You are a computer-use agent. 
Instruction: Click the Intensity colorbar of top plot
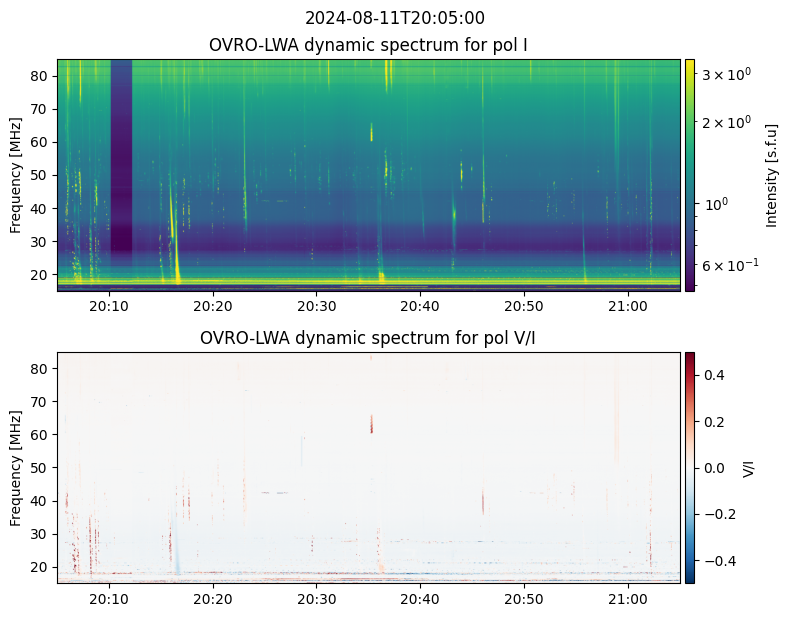point(690,175)
